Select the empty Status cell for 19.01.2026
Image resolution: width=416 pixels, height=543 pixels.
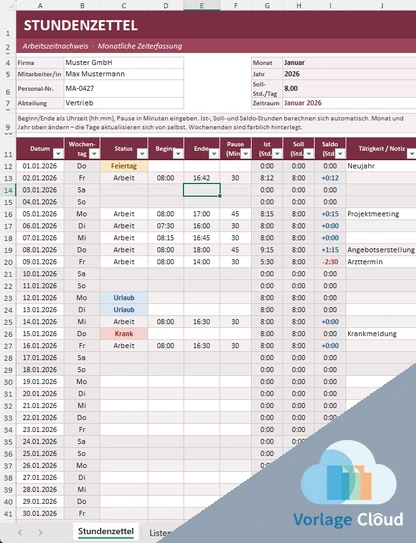click(x=124, y=382)
